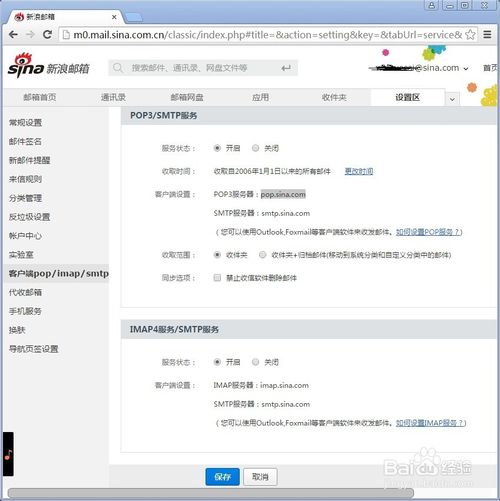Image resolution: width=500 pixels, height=501 pixels.
Task: Expand the account dropdown beside sina.com
Action: 466,69
